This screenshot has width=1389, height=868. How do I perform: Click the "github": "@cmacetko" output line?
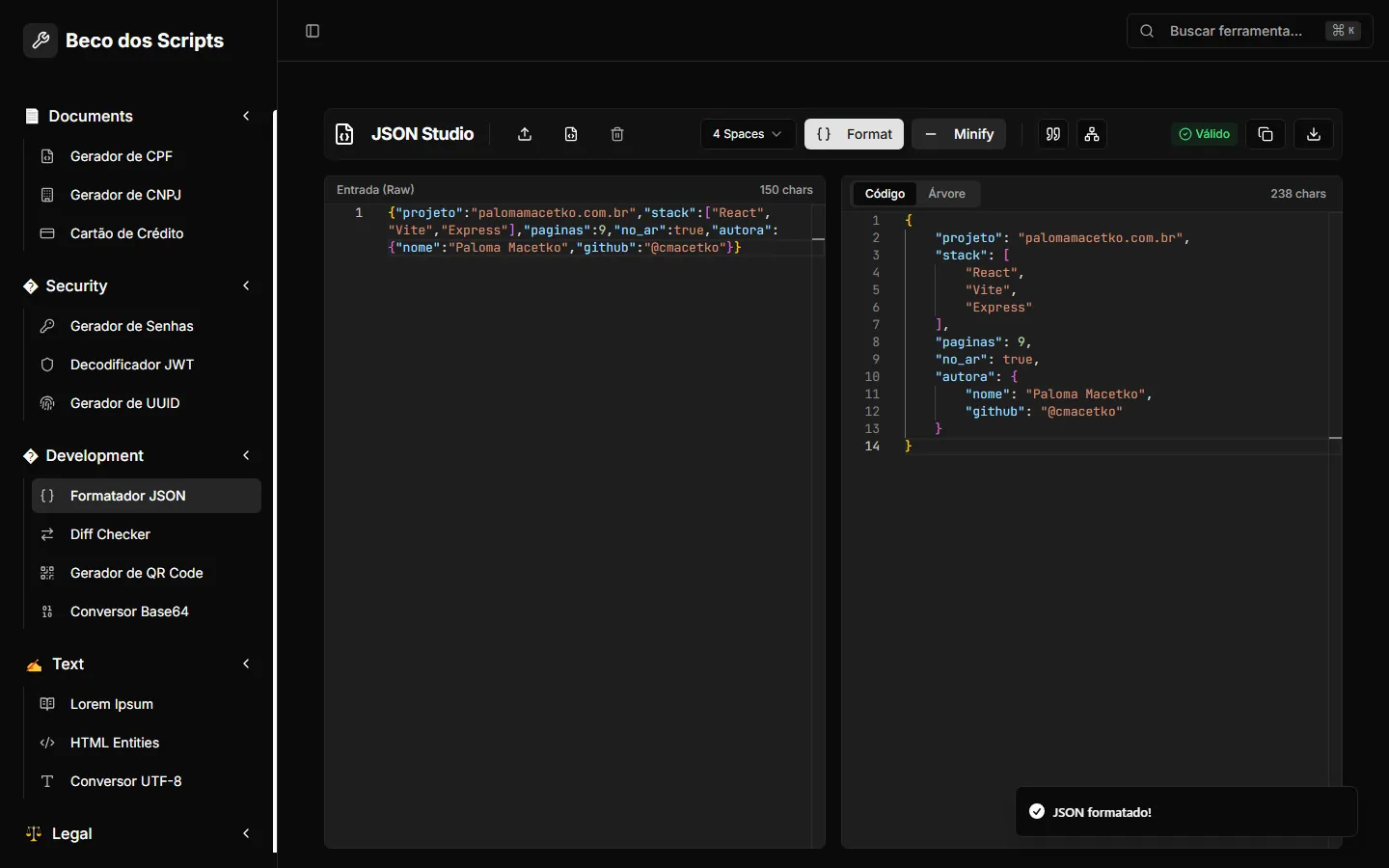click(x=1044, y=412)
